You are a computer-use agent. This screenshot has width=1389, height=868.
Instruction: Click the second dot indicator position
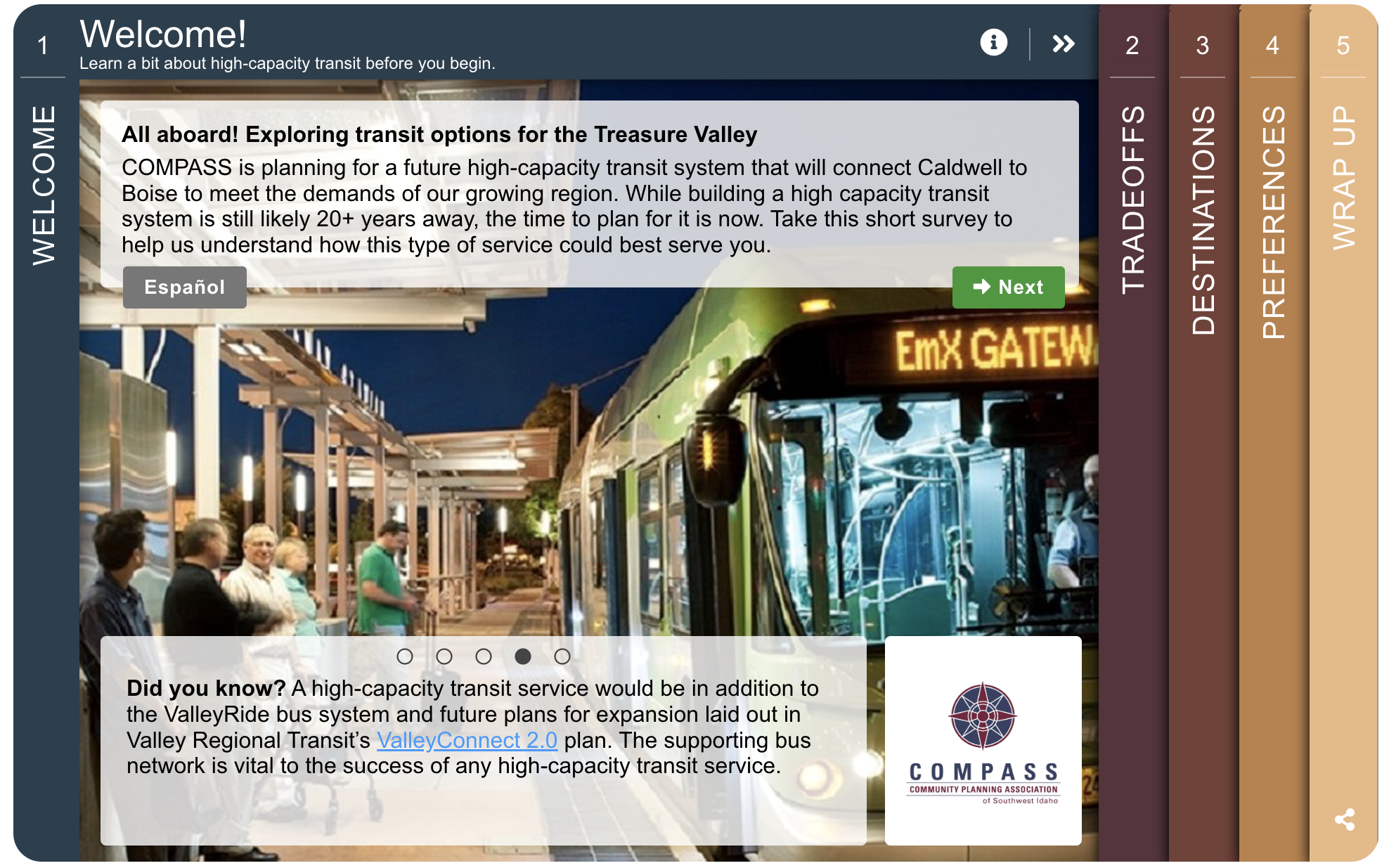445,656
